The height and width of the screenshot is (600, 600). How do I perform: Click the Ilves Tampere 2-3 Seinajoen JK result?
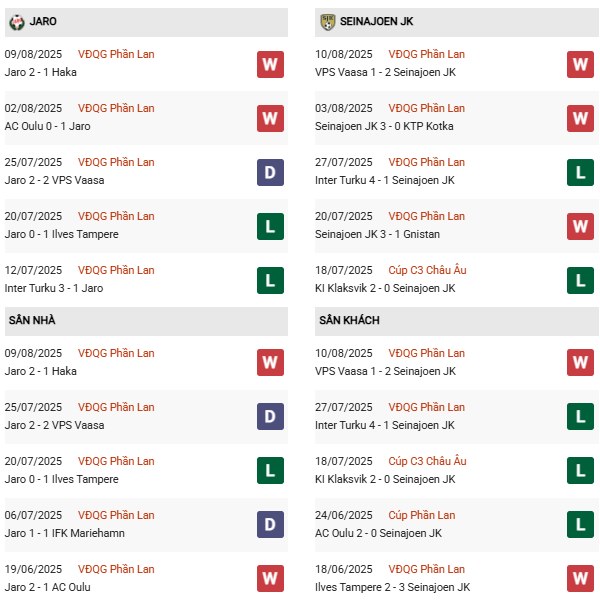394,587
